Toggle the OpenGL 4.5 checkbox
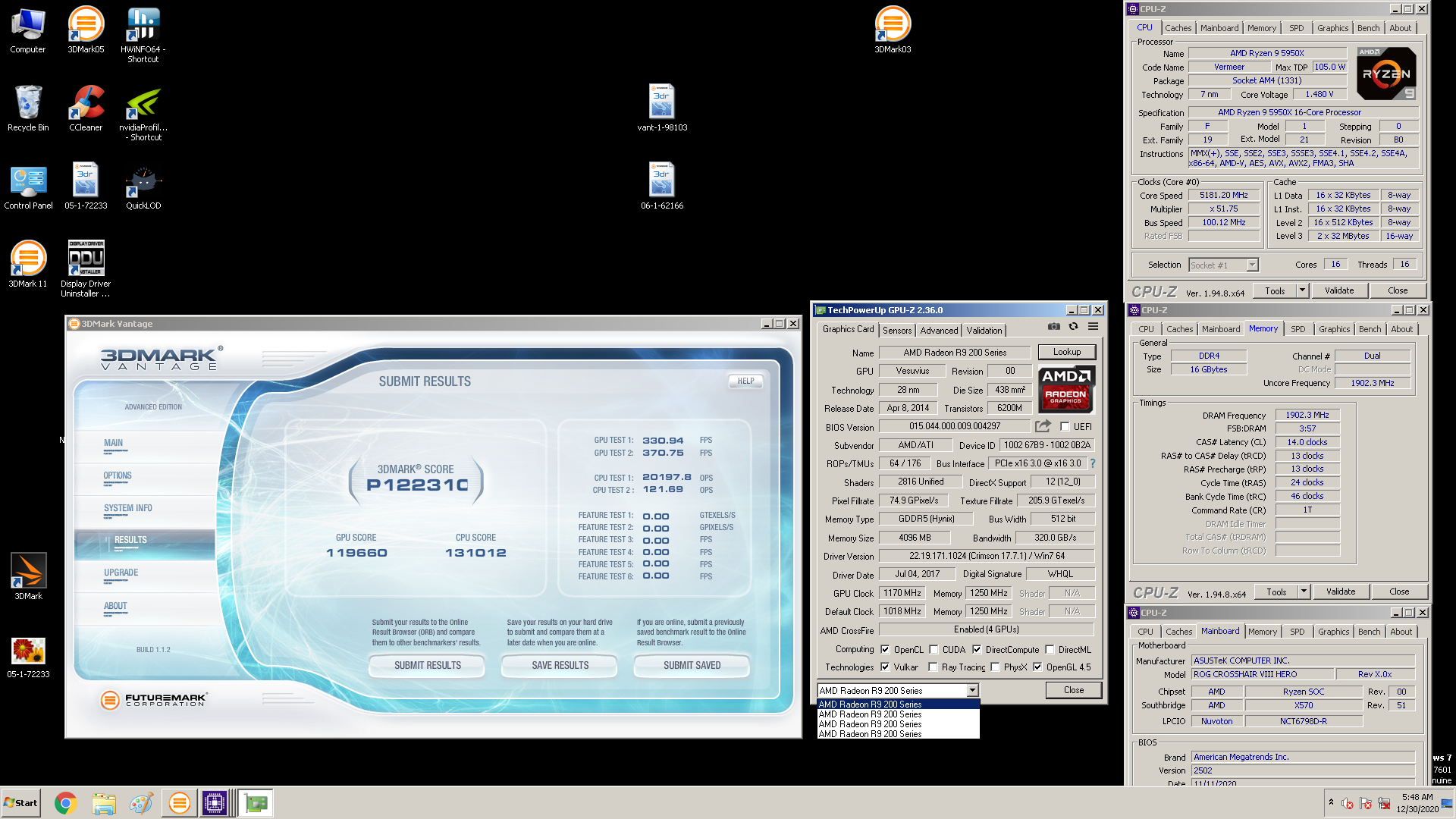This screenshot has width=1456, height=819. [x=1037, y=667]
